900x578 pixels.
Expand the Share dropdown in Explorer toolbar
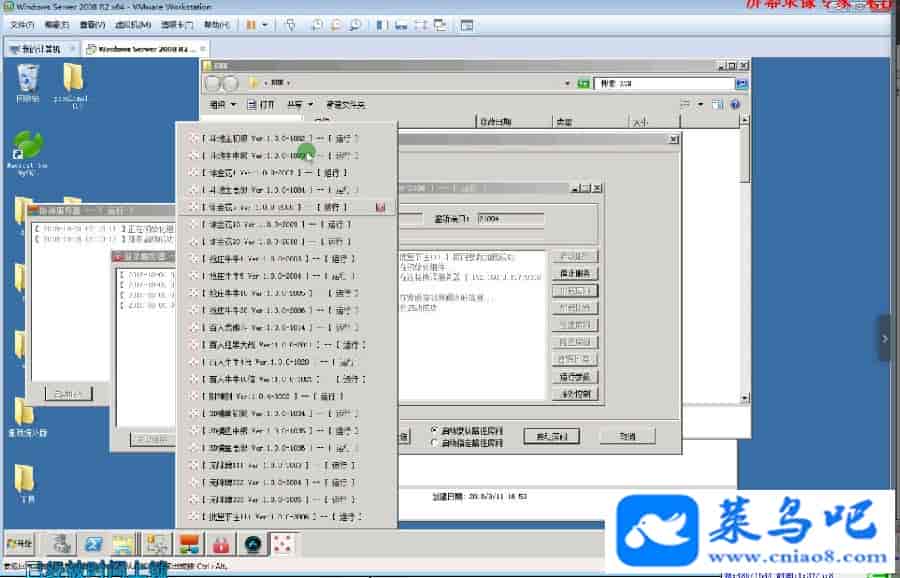[x=299, y=104]
